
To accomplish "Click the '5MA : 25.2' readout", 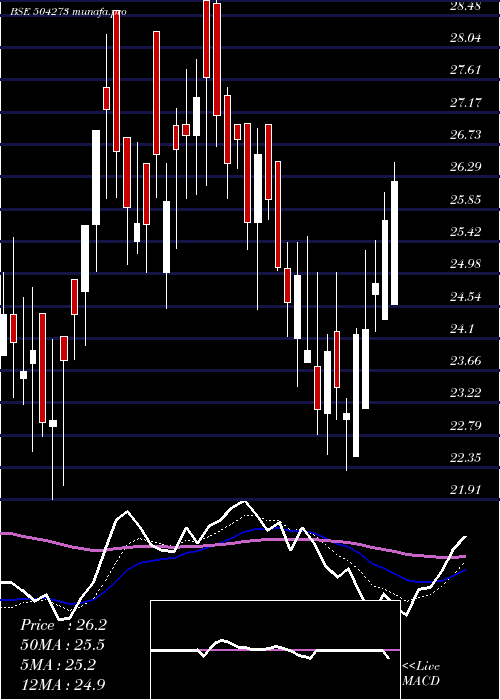I will 58,665.
